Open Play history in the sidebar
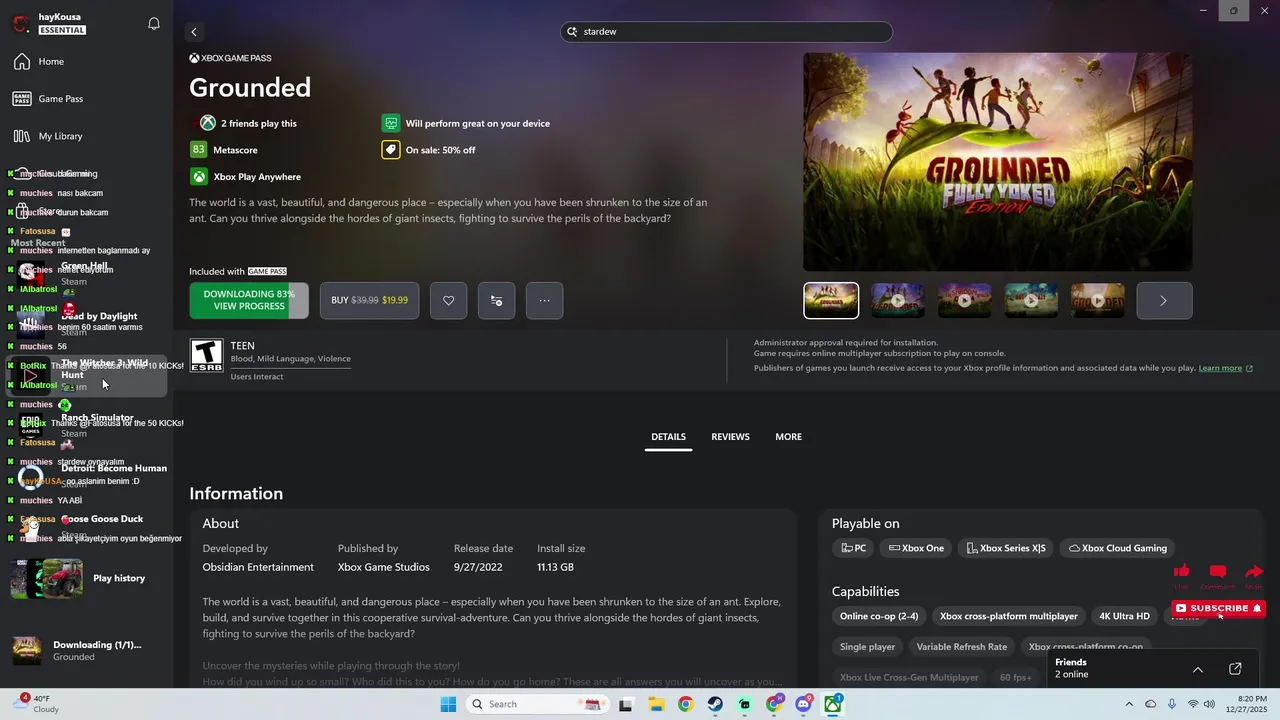 pos(86,578)
